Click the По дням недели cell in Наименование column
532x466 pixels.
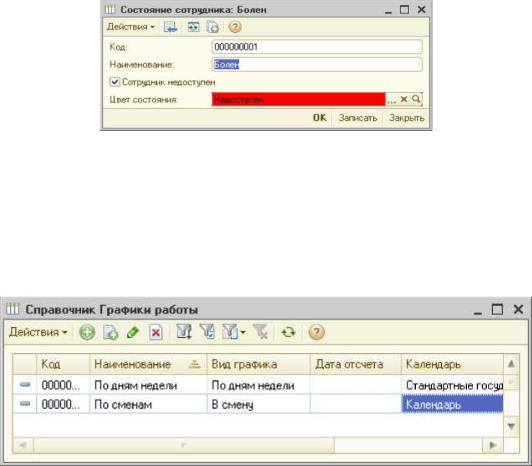pyautogui.click(x=148, y=385)
